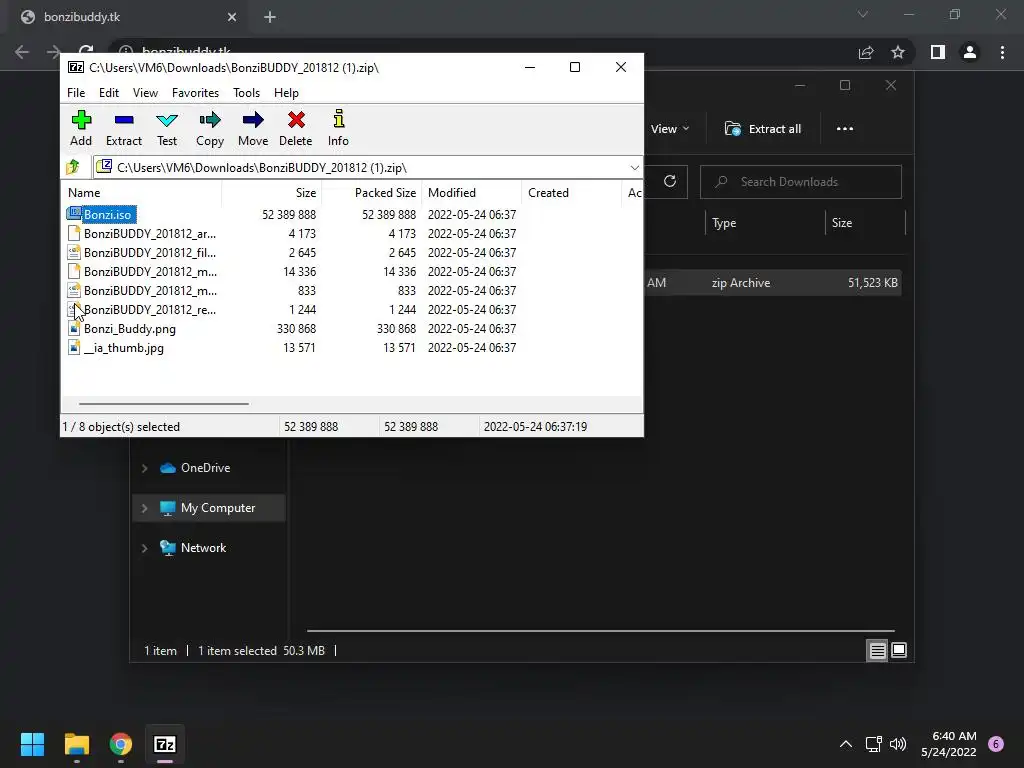Click the Add toolbar icon in 7-Zip
Viewport: 1024px width, 768px height.
81,128
